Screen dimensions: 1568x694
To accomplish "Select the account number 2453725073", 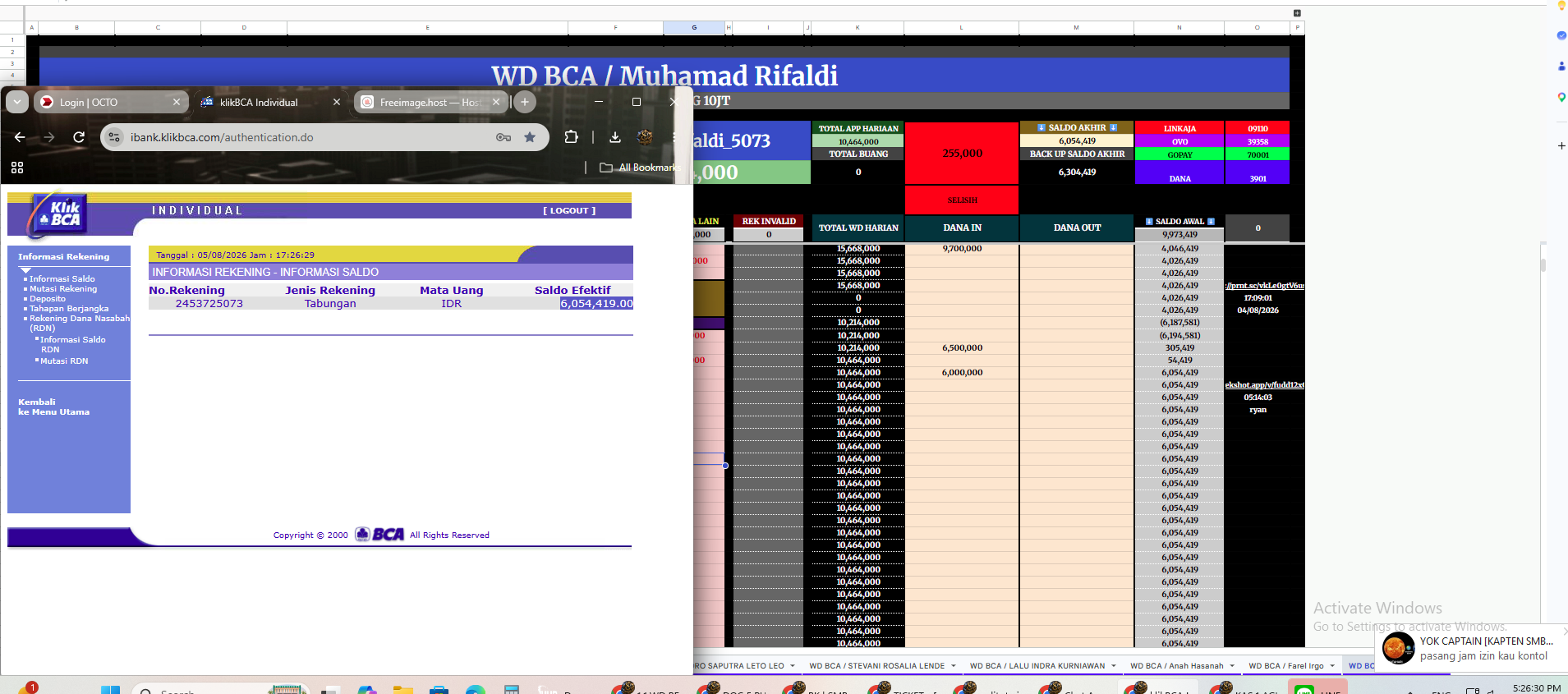I will (209, 304).
